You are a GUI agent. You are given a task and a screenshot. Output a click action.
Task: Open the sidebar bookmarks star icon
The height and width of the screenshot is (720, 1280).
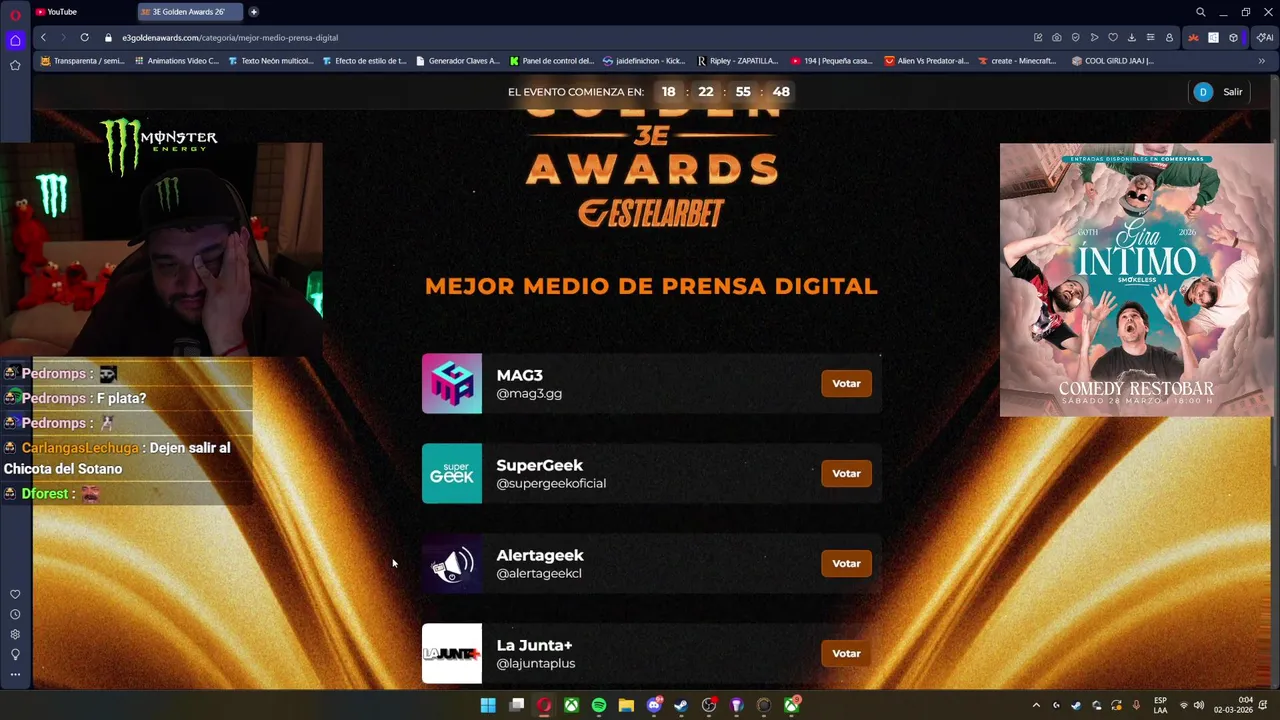coord(15,65)
